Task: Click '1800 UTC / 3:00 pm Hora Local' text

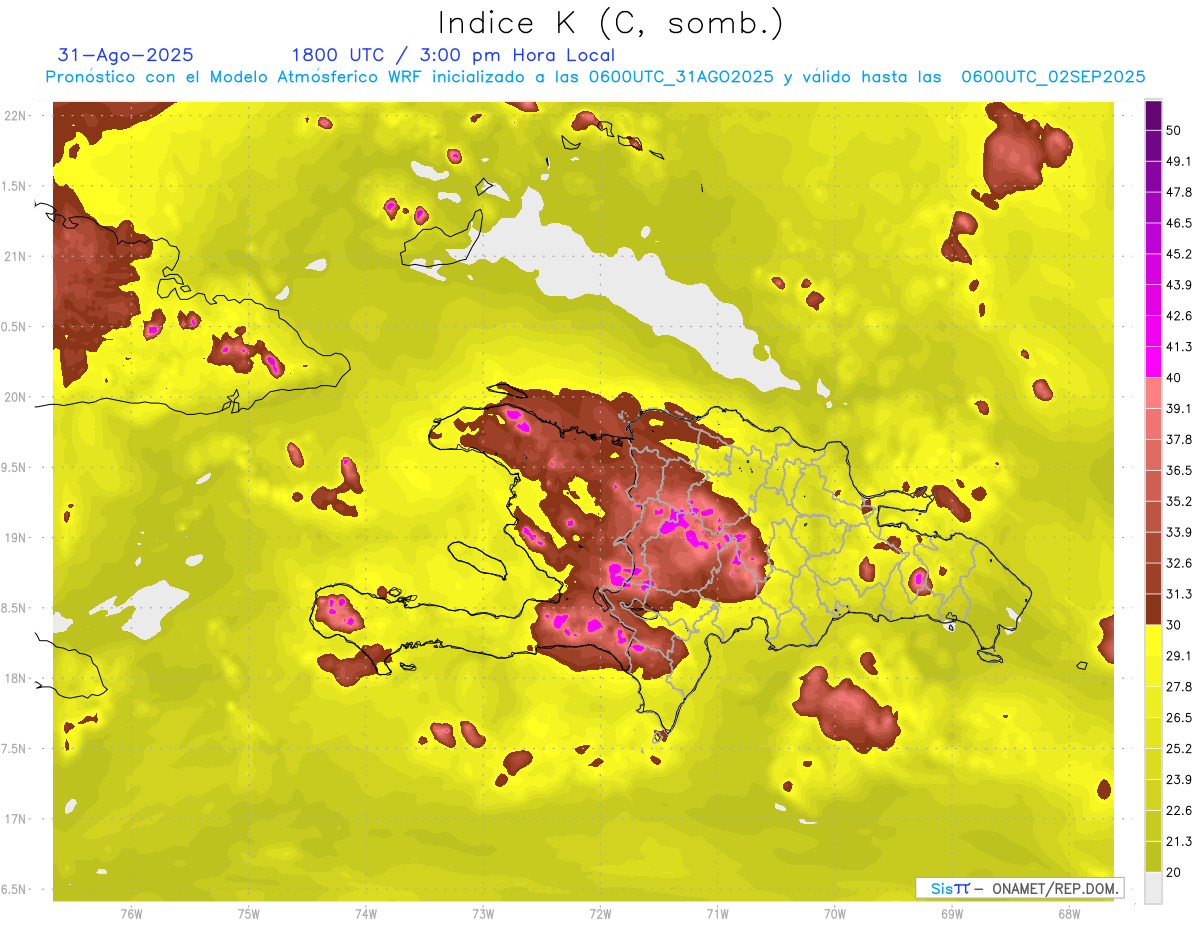Action: tap(453, 55)
